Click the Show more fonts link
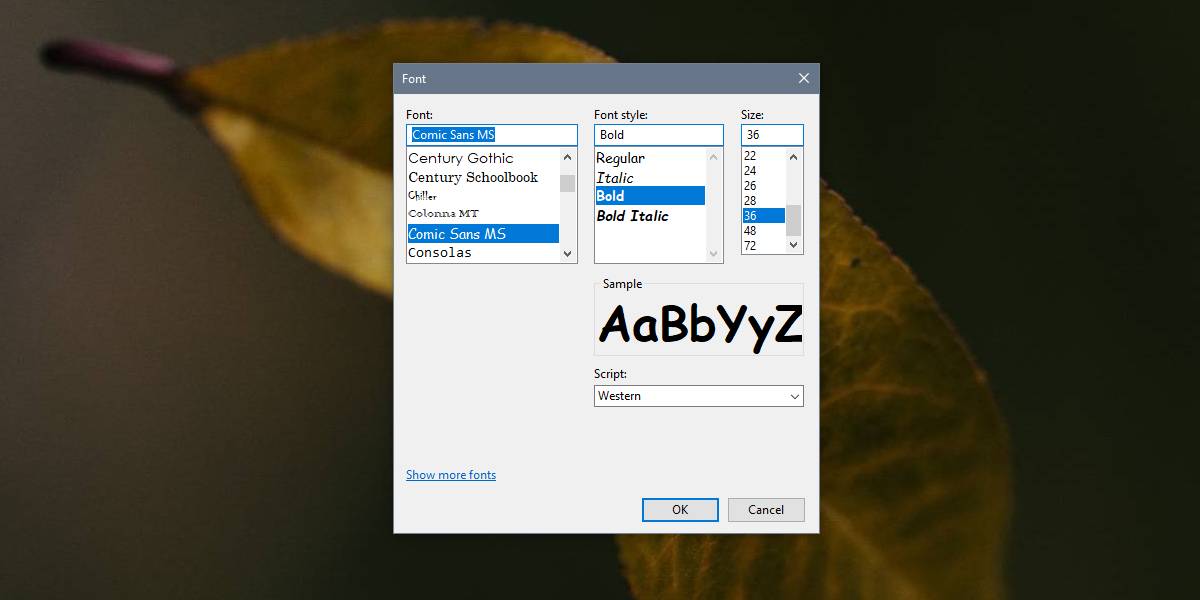Image resolution: width=1200 pixels, height=600 pixels. click(451, 475)
